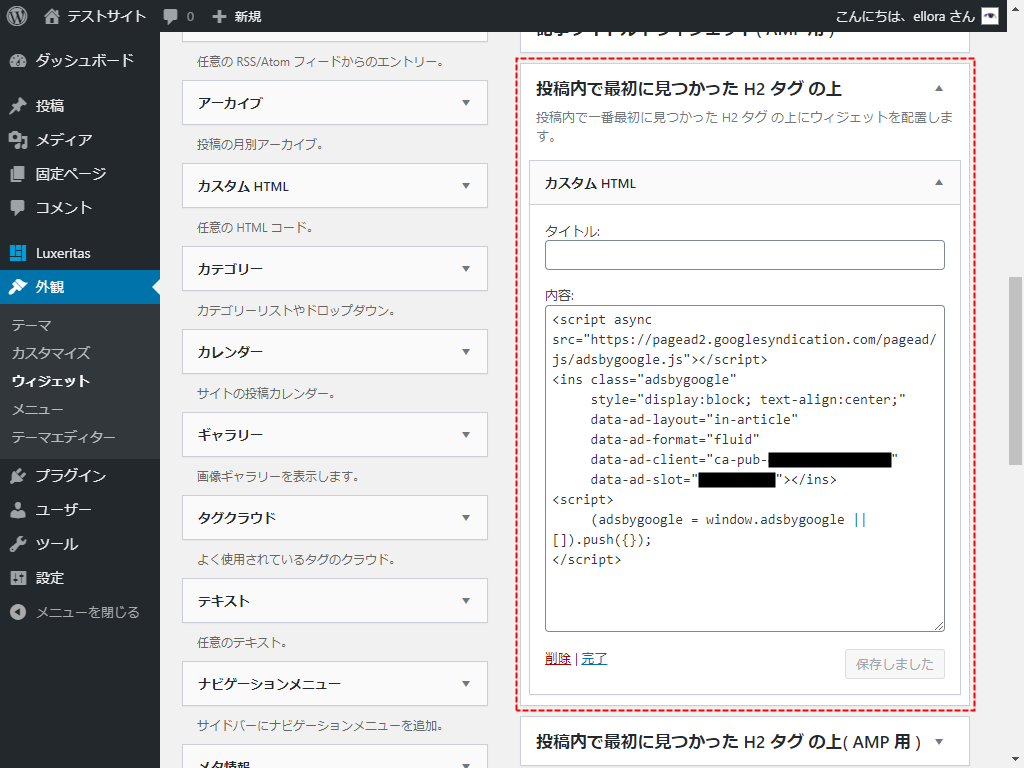Expand the カスタム HTML available widget arrow
Image resolution: width=1024 pixels, height=768 pixels.
coord(466,185)
